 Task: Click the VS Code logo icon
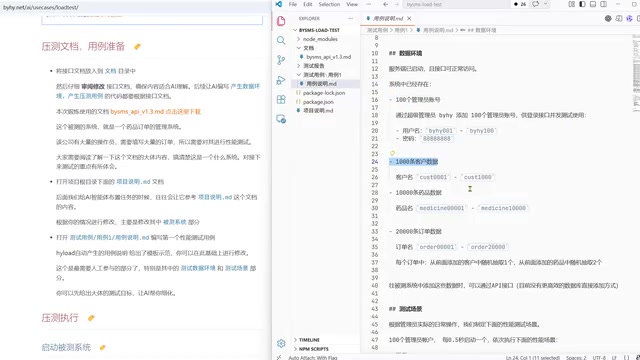click(x=278, y=4)
